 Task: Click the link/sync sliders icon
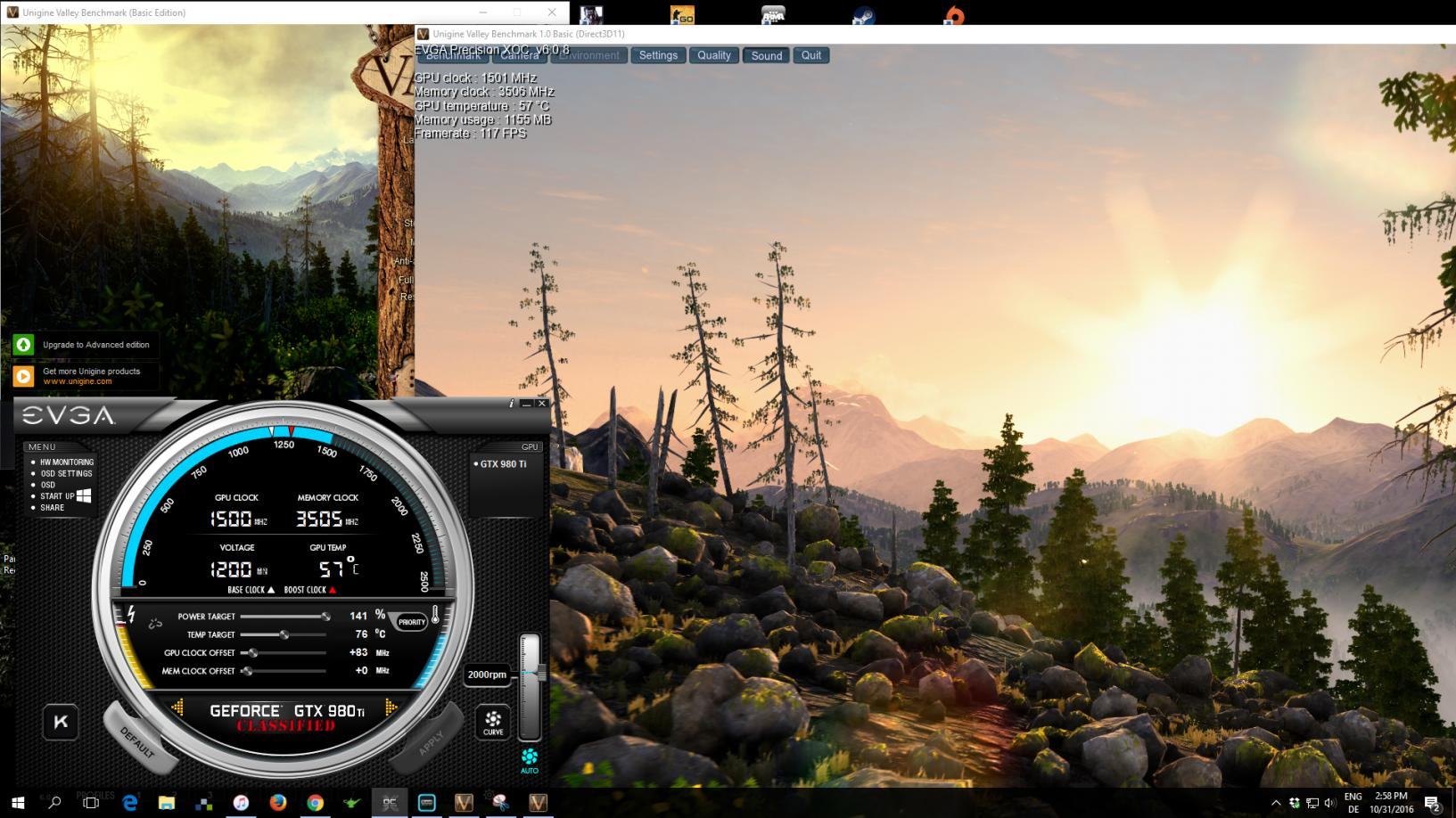click(x=155, y=624)
